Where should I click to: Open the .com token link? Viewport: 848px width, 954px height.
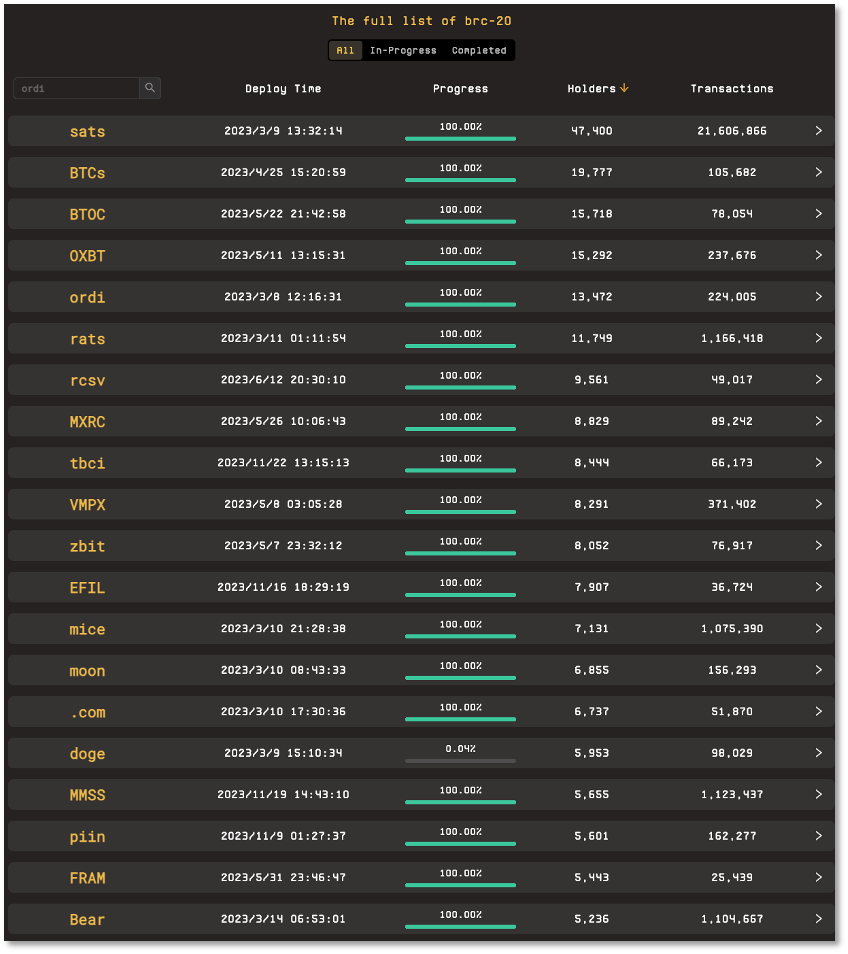click(x=87, y=712)
